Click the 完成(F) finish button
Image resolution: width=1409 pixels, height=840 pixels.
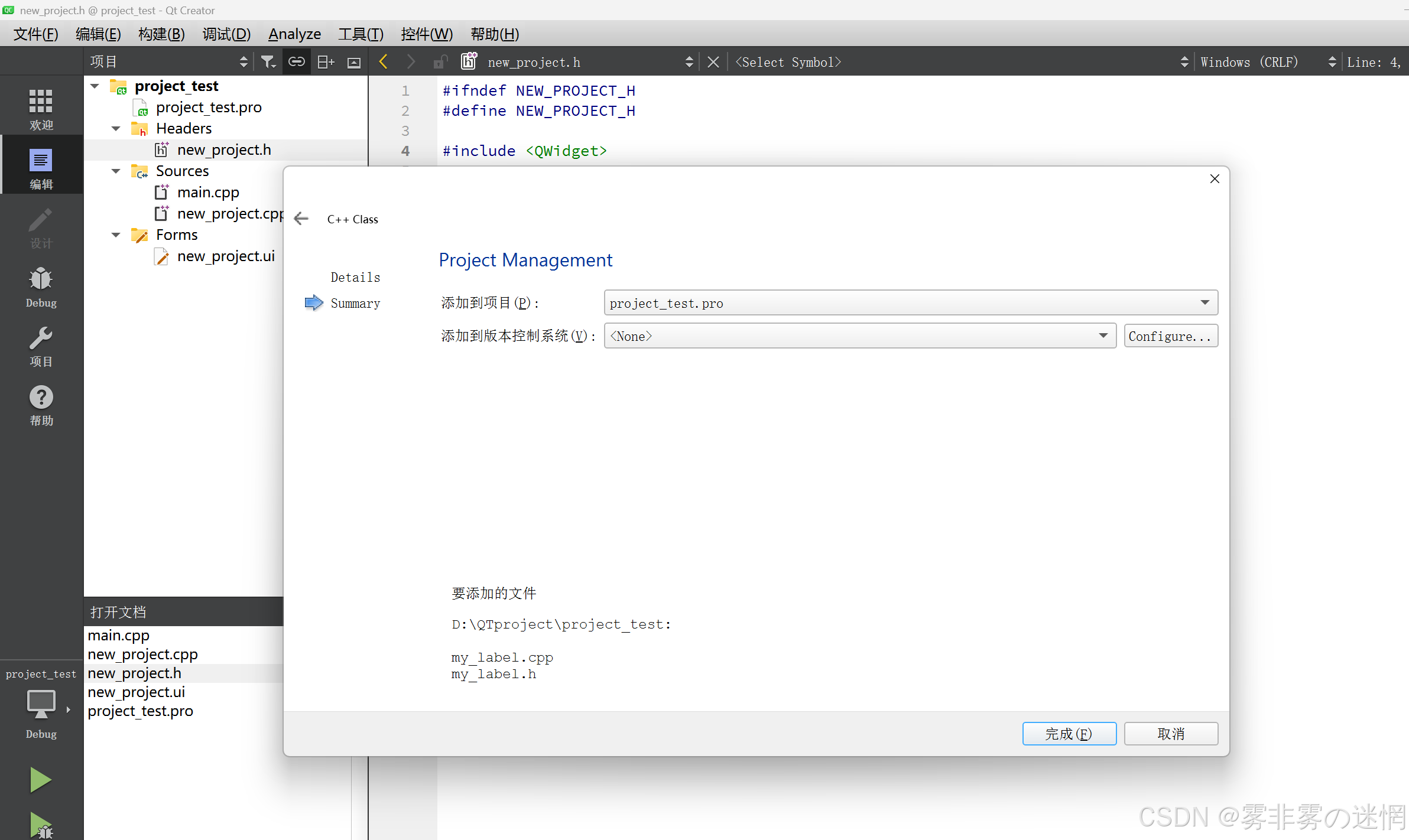[x=1069, y=734]
